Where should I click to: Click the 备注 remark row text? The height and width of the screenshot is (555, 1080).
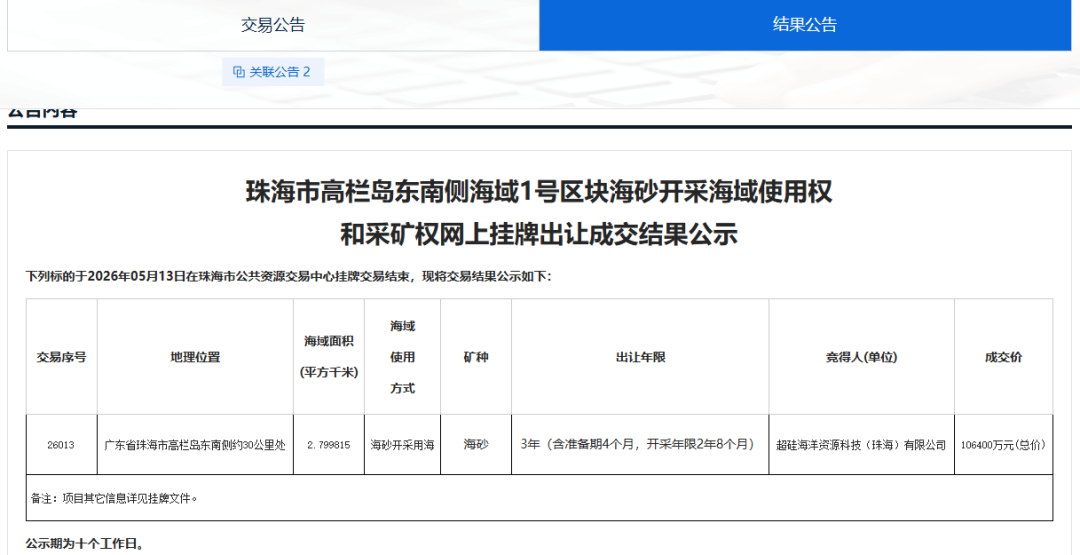click(x=114, y=497)
